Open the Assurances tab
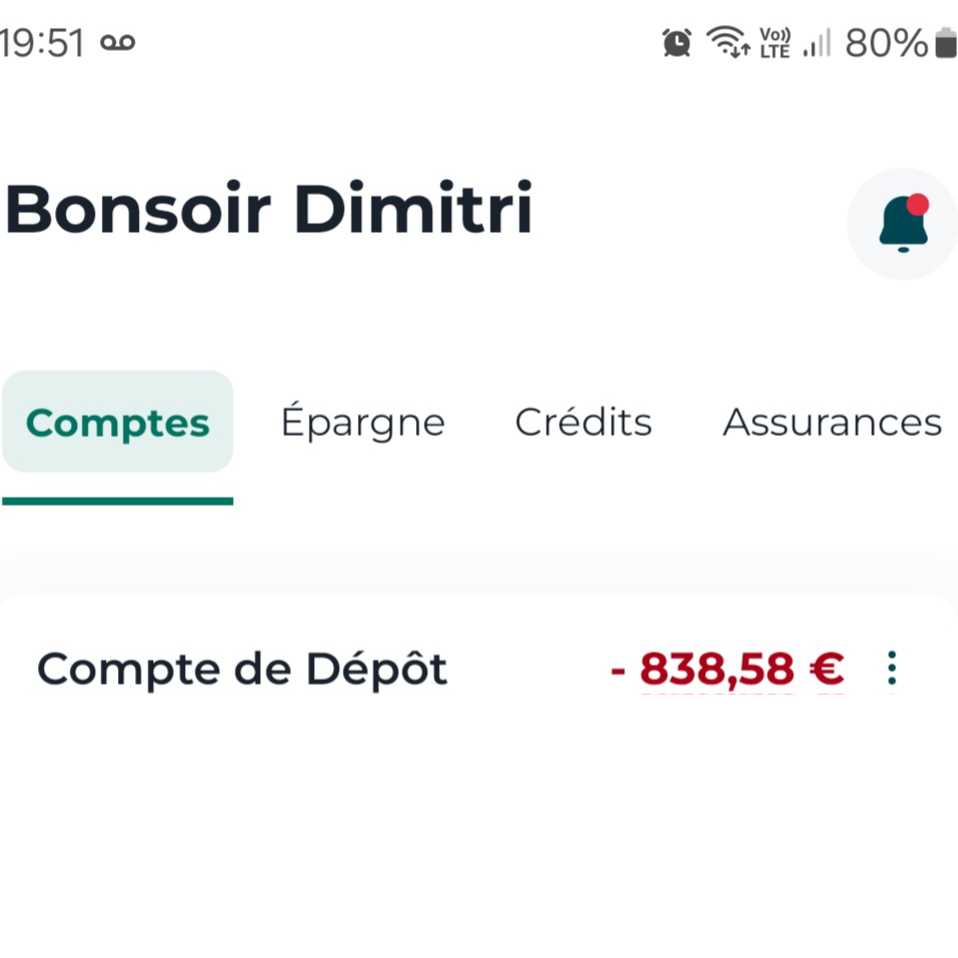The height and width of the screenshot is (958, 958). click(x=831, y=421)
